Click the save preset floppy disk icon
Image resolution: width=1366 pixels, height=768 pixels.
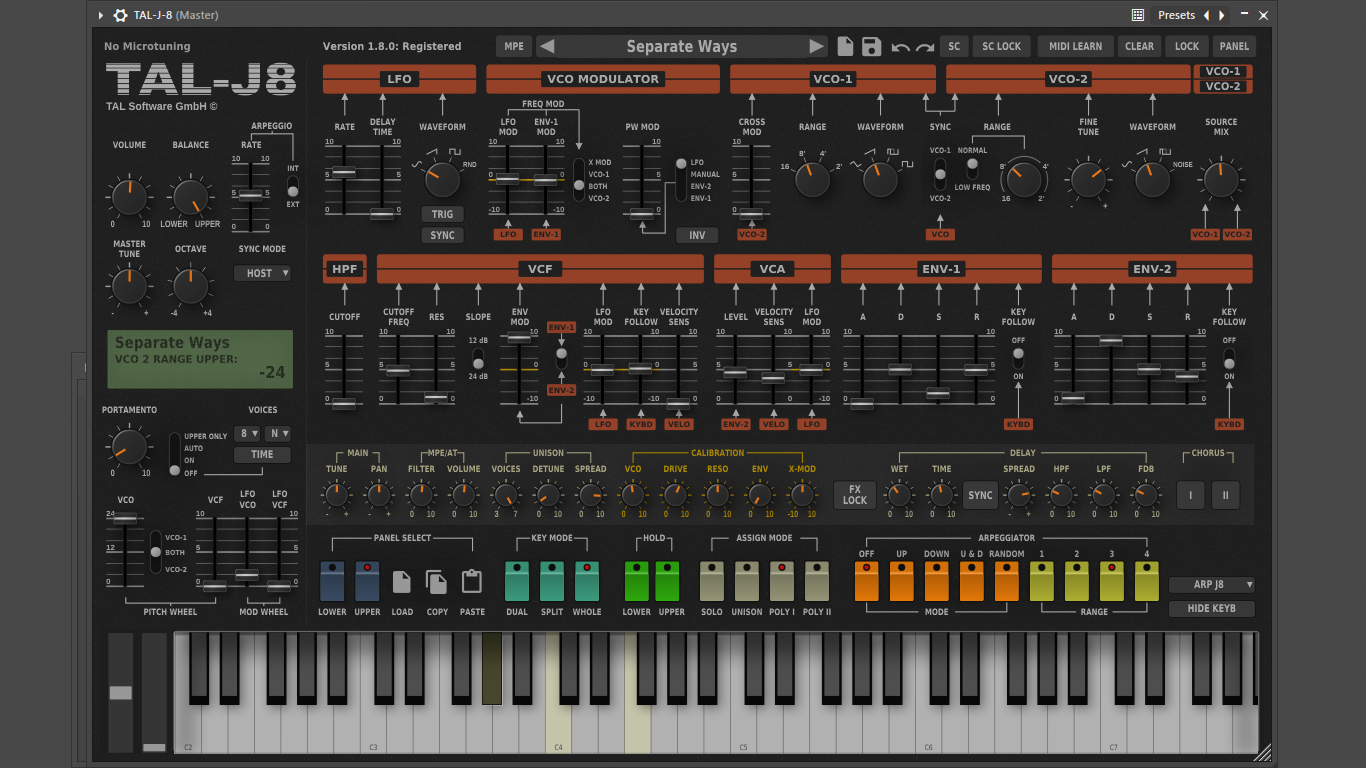coord(871,46)
